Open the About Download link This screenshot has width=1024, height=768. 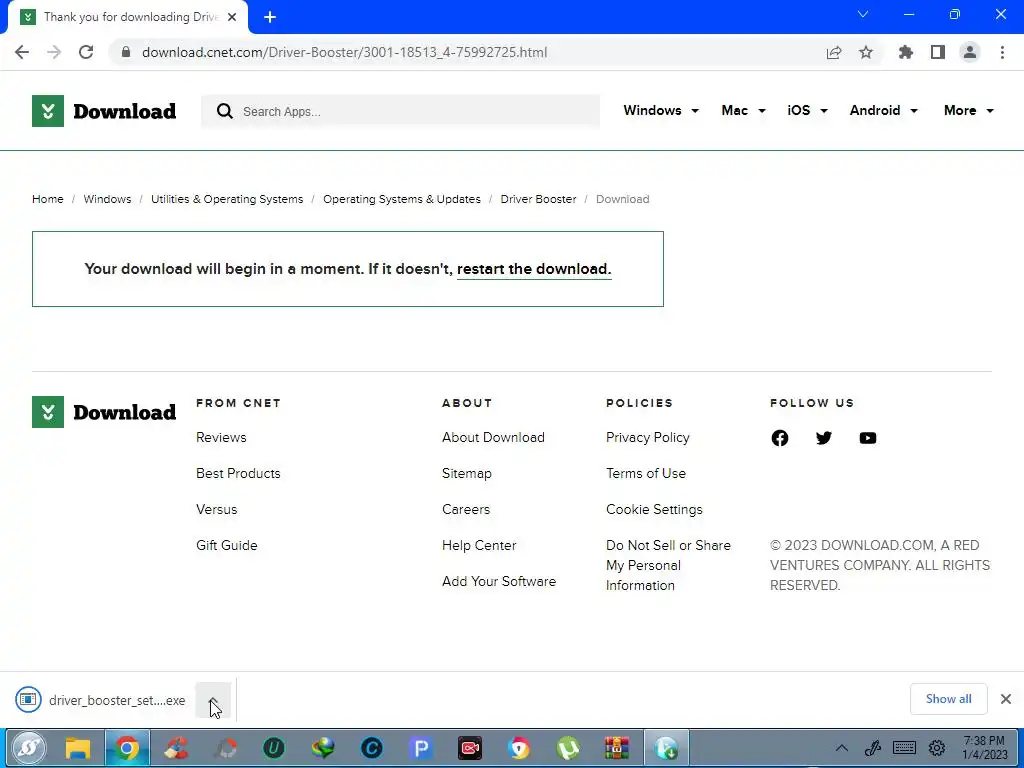(493, 438)
